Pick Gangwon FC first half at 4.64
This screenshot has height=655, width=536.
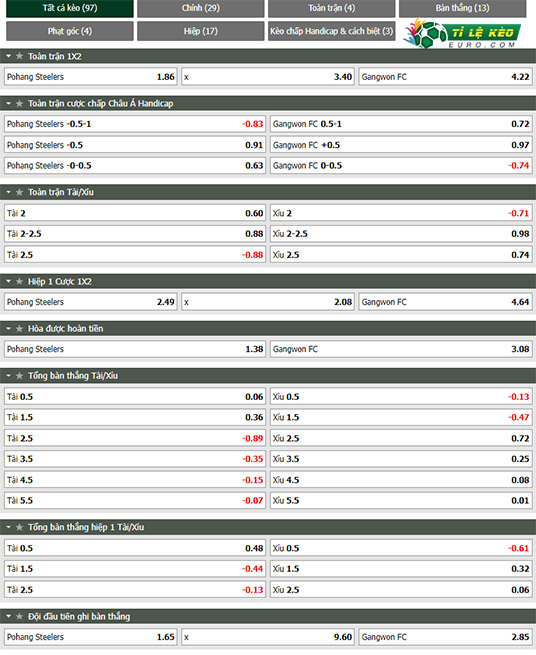pos(445,302)
